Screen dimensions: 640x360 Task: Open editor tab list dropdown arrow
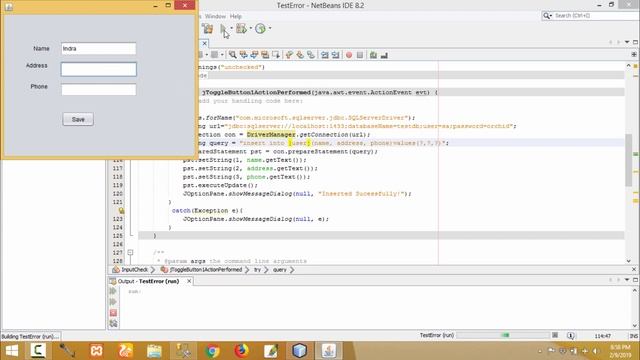click(x=627, y=42)
